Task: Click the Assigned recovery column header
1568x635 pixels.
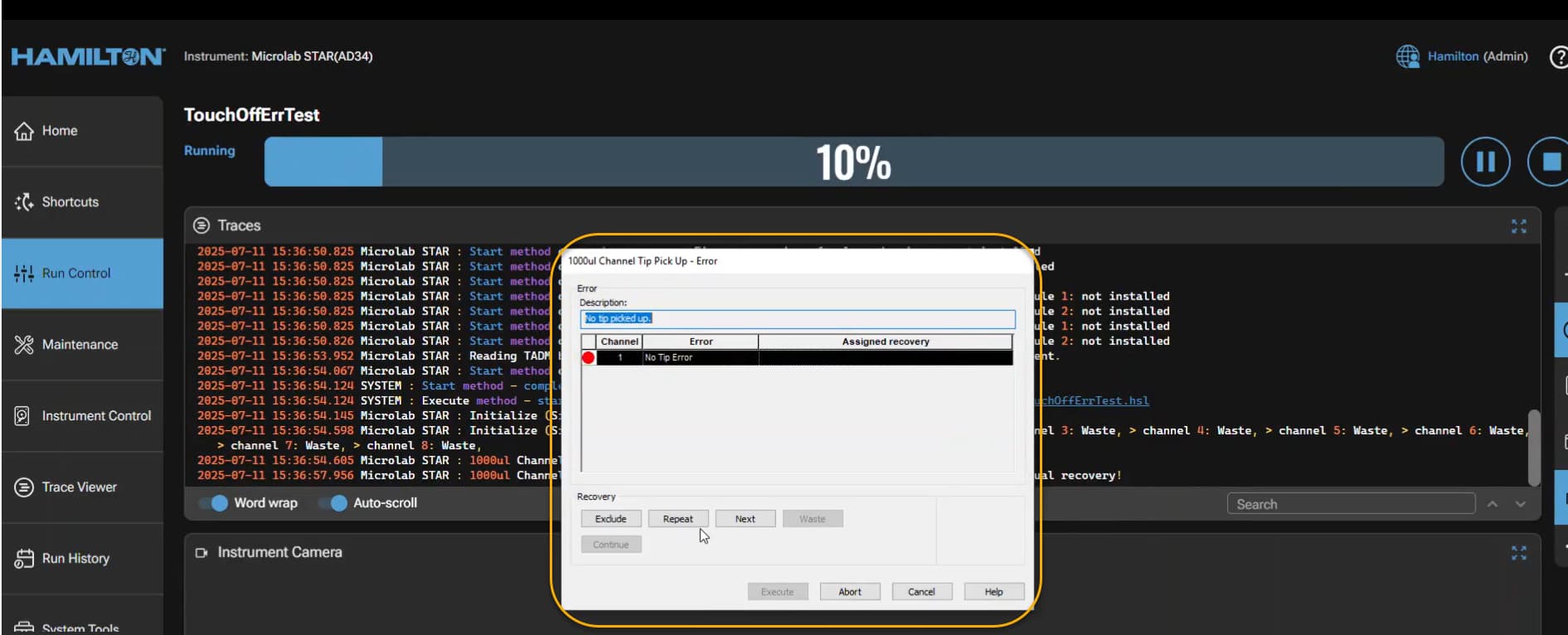Action: (x=886, y=342)
